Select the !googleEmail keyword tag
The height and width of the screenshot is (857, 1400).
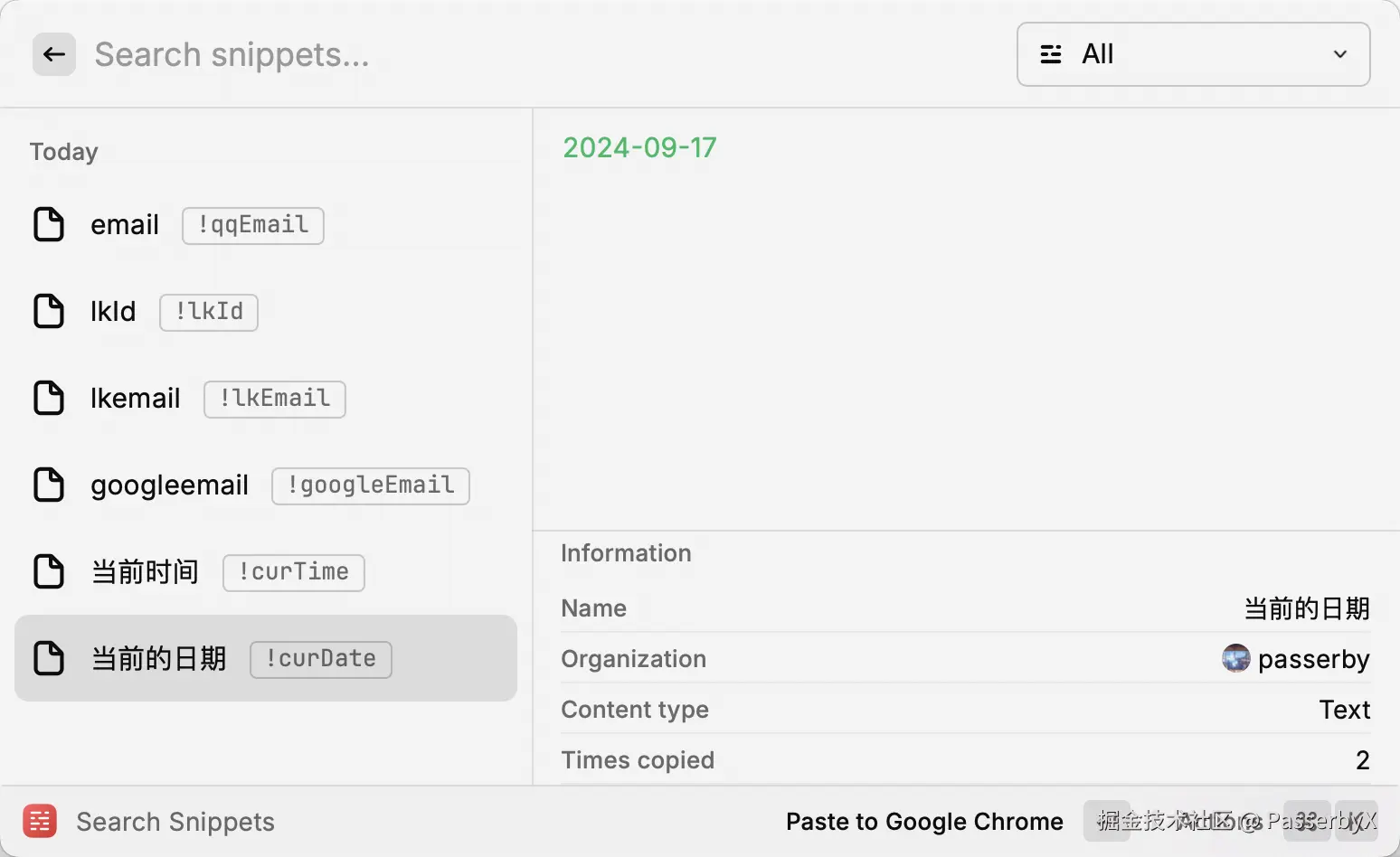tap(371, 485)
